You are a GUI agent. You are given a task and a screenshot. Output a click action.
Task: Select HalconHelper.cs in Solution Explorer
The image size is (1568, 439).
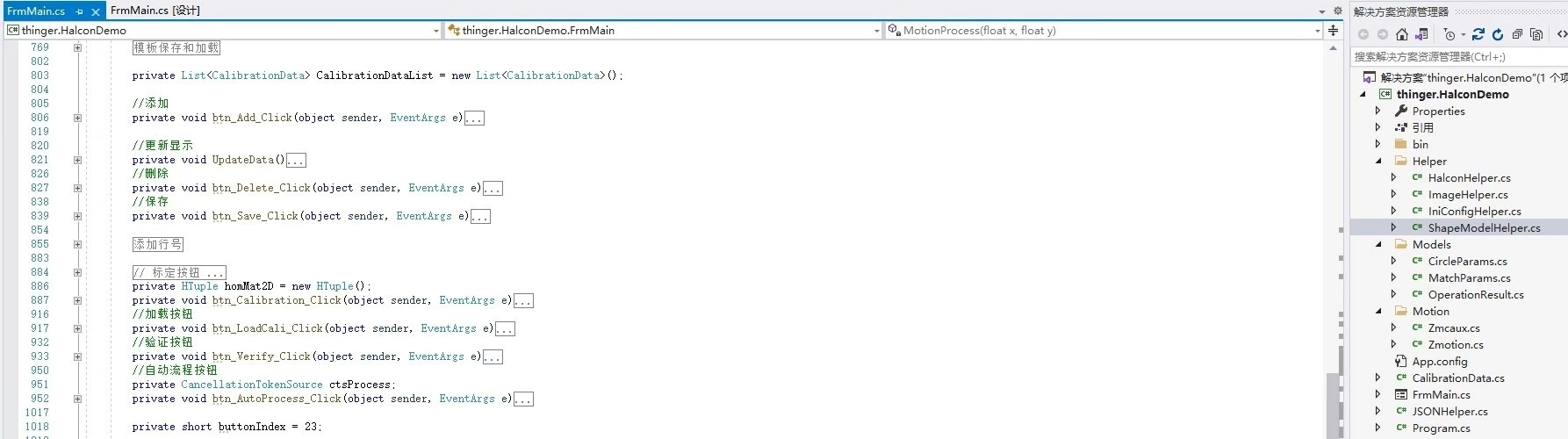(x=1469, y=177)
